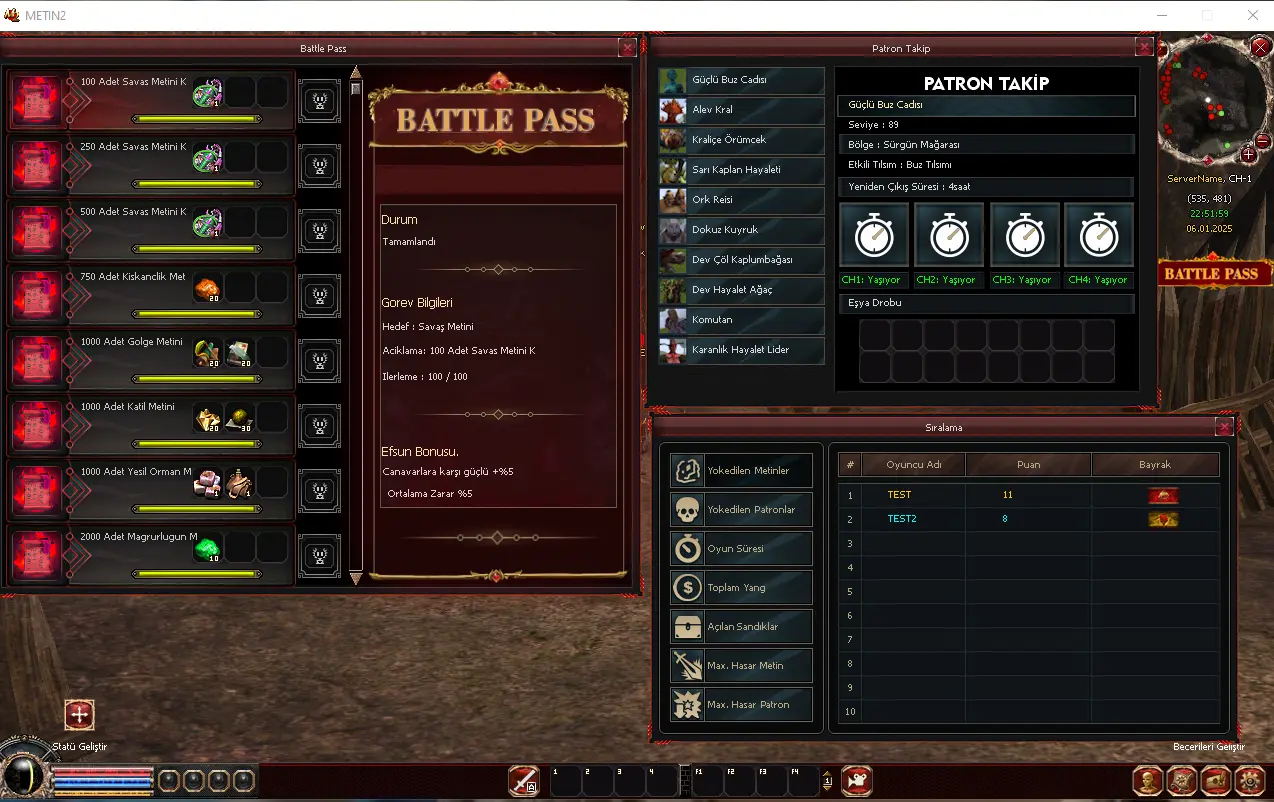Select mission row 1000 Adet Golge Metini

pos(151,360)
